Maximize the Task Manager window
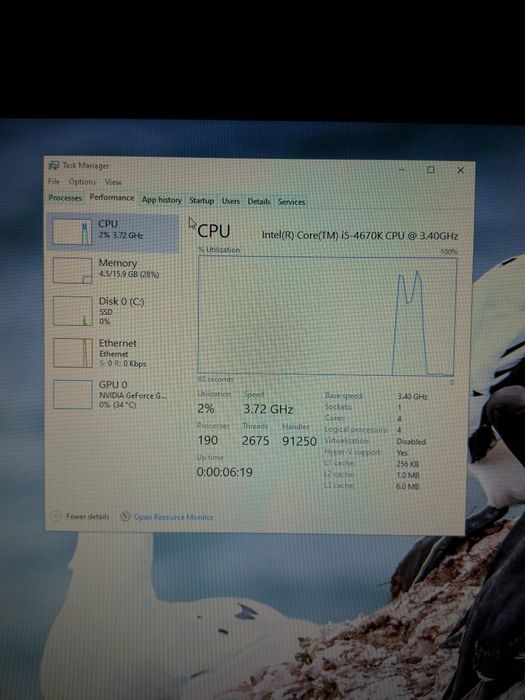525x700 pixels. tap(430, 170)
